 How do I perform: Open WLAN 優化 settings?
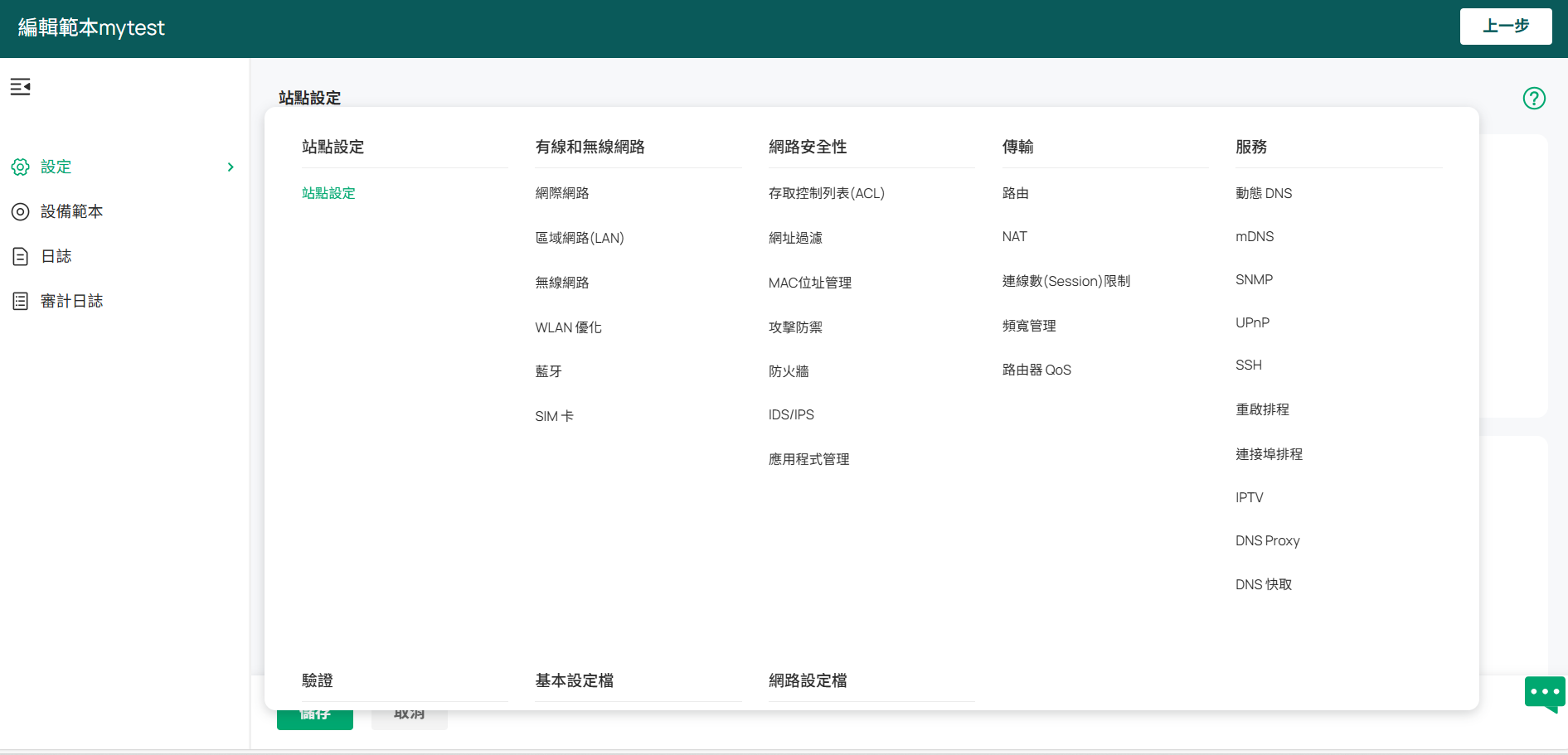[x=569, y=327]
